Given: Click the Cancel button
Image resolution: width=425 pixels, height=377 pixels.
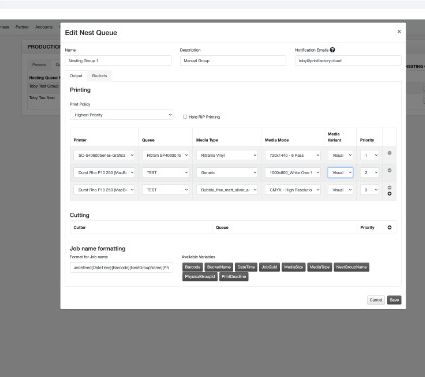Looking at the screenshot, I should coord(376,300).
